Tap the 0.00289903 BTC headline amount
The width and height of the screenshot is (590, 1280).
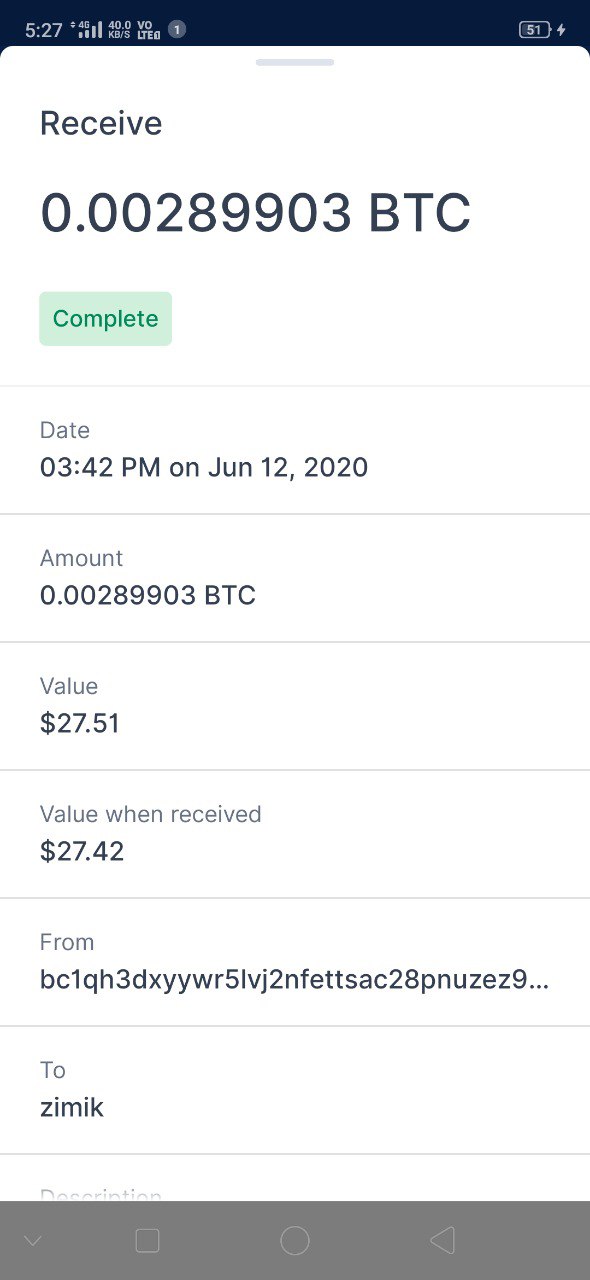[255, 213]
